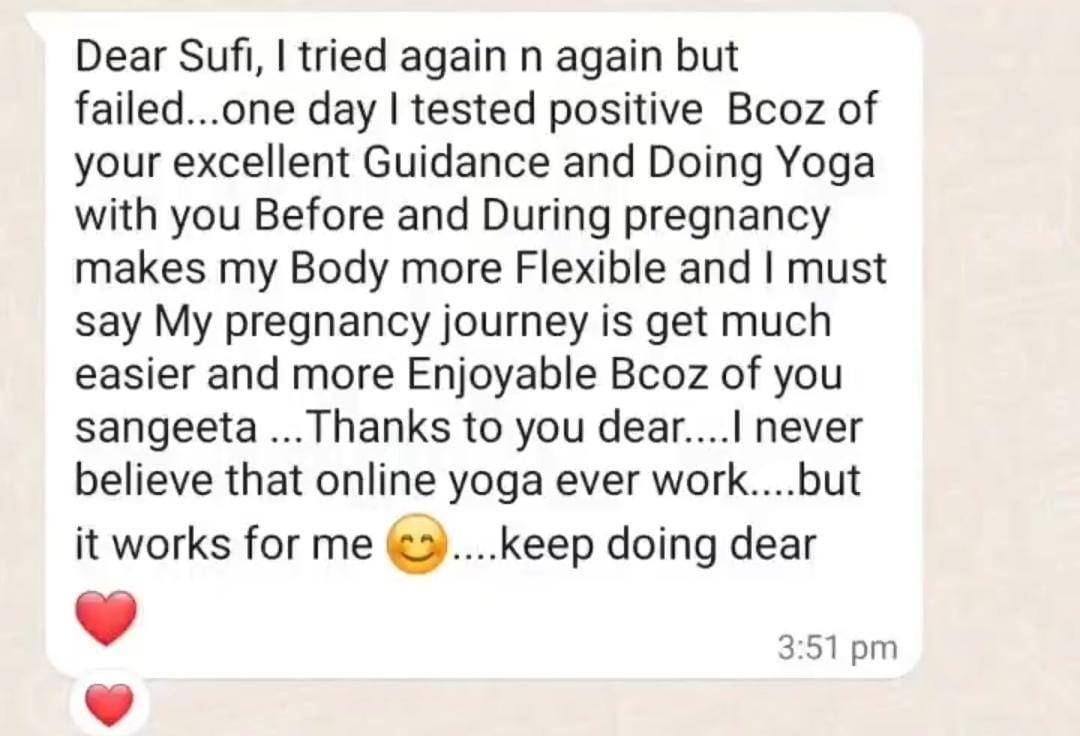This screenshot has width=1080, height=736.
Task: Select the words "Doing Yoga"
Action: (x=761, y=163)
